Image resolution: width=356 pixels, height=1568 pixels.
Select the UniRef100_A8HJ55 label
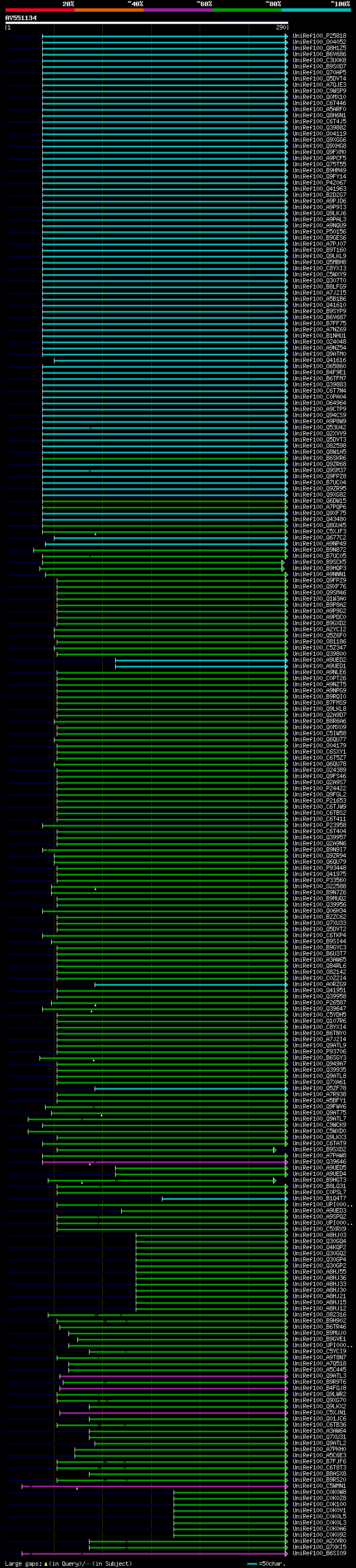point(319,1272)
